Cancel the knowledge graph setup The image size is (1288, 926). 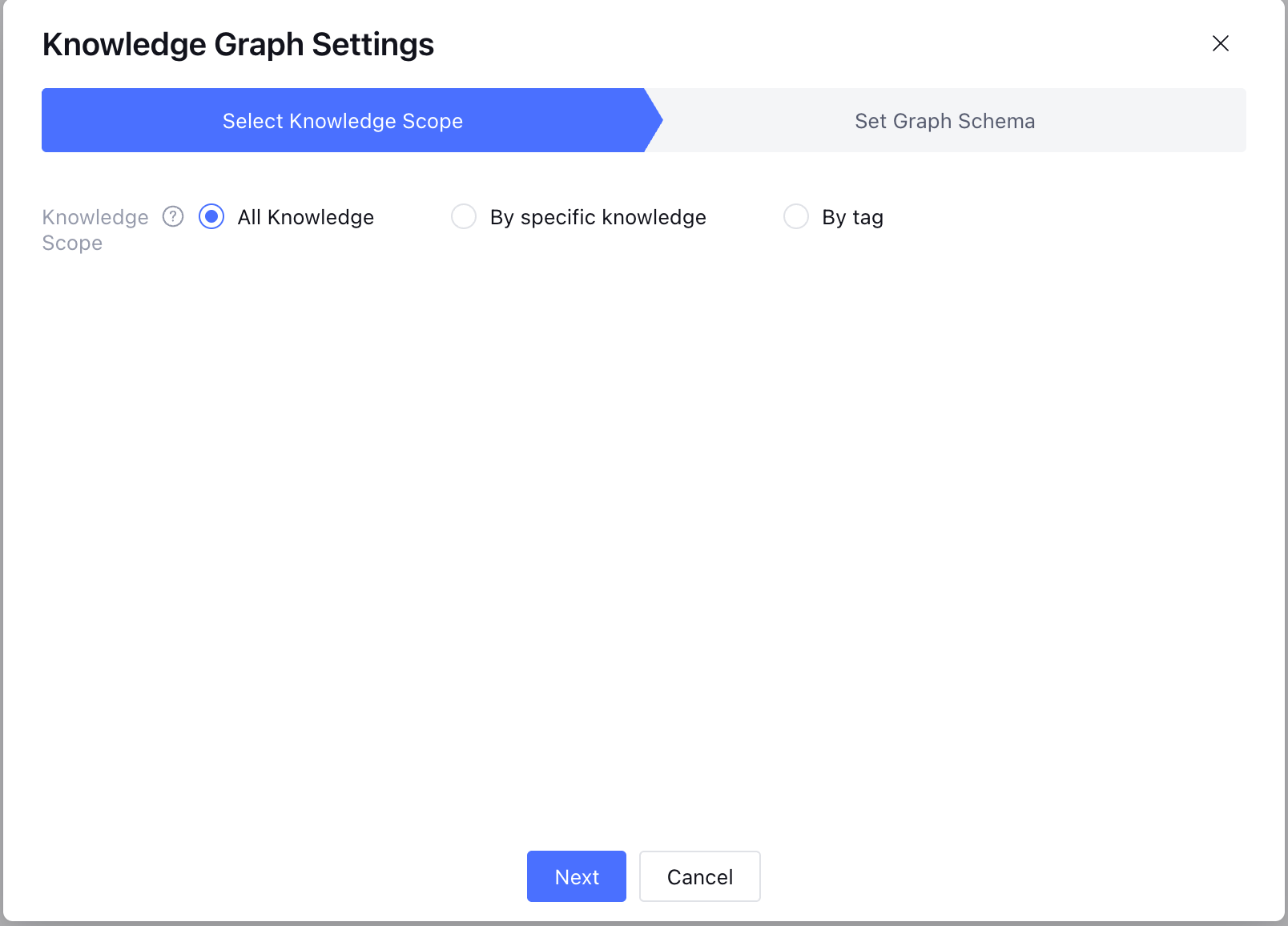coord(699,876)
